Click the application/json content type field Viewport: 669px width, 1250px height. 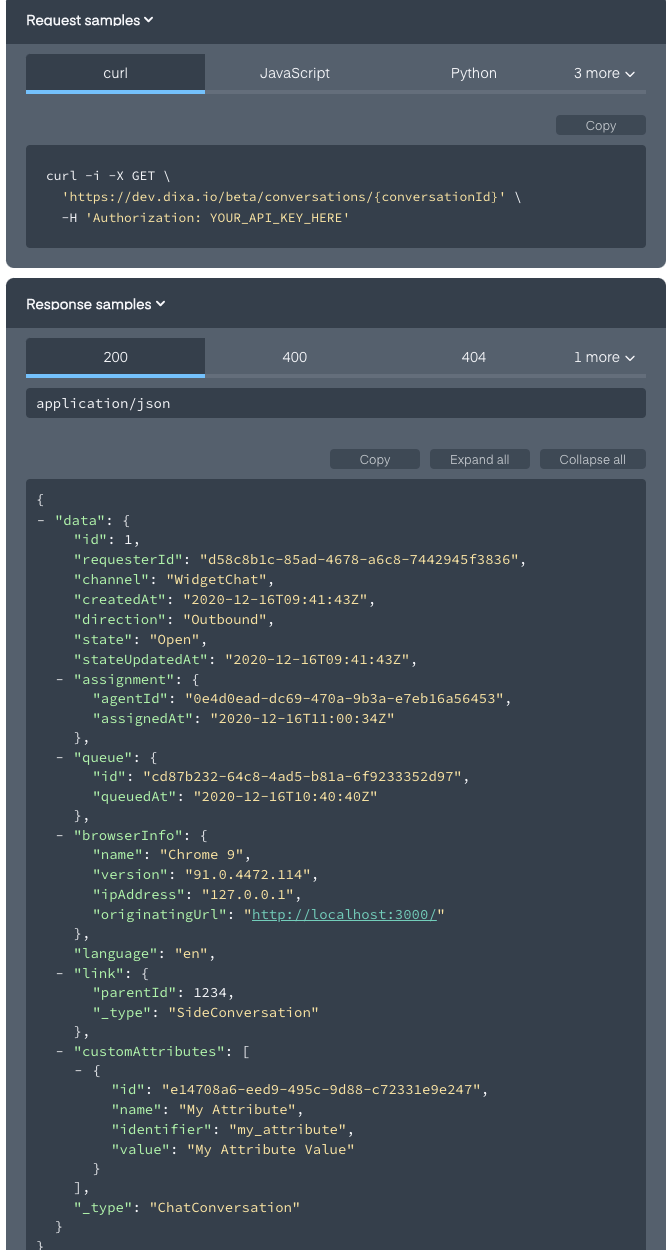tap(336, 403)
